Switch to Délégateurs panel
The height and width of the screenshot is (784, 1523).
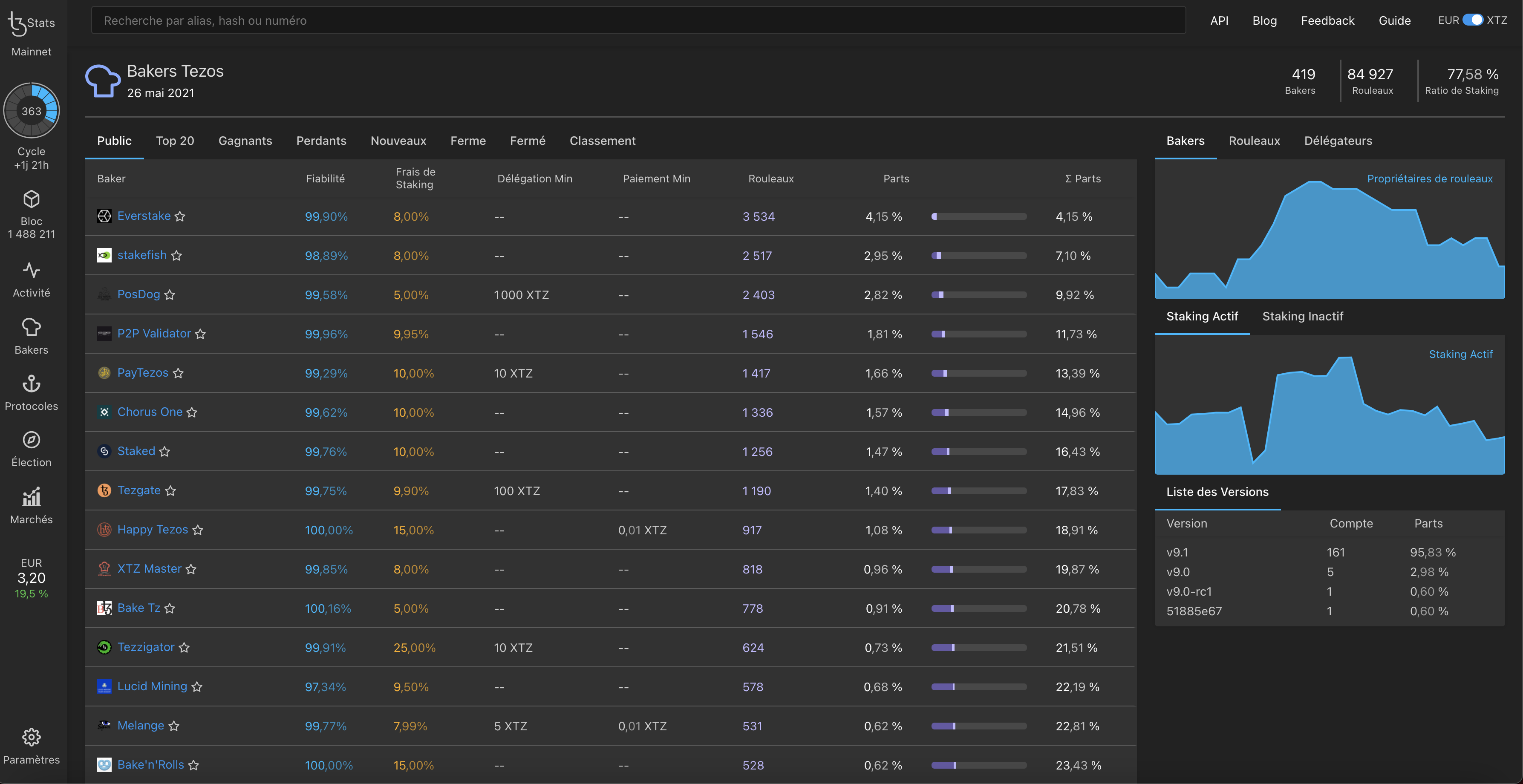(x=1338, y=141)
